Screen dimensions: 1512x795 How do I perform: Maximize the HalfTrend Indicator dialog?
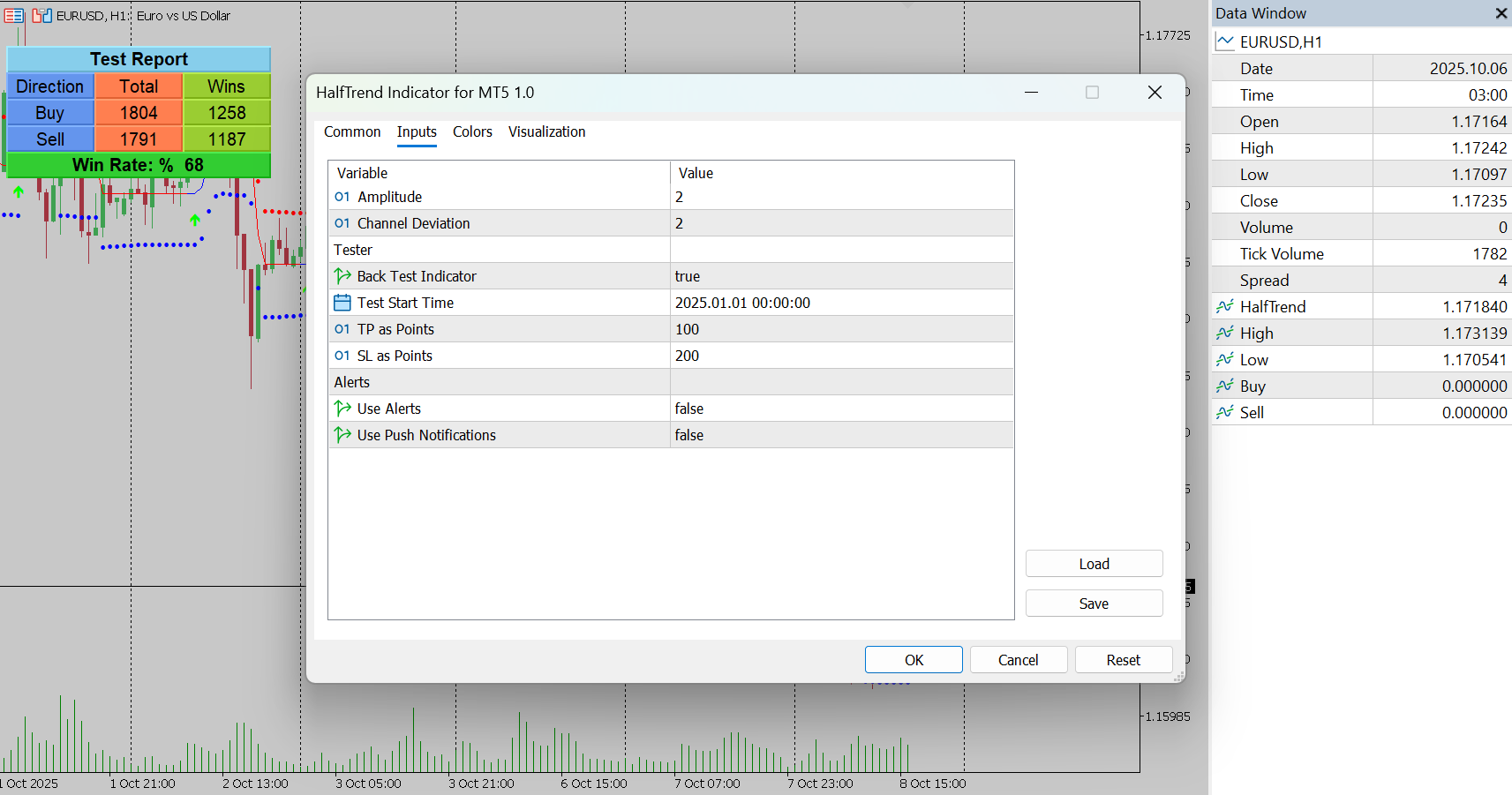(1092, 93)
